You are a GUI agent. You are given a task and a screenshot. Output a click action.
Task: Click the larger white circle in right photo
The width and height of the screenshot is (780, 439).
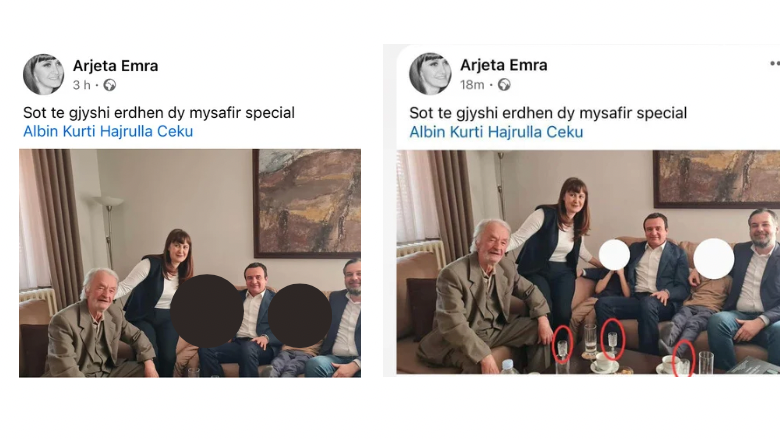714,259
